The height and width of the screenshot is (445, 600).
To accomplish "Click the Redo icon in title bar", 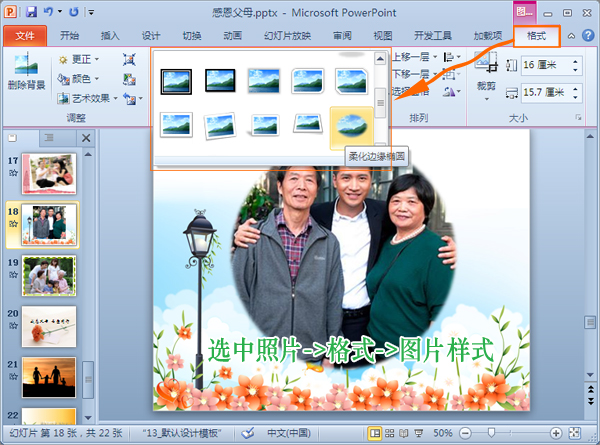I will [x=73, y=12].
